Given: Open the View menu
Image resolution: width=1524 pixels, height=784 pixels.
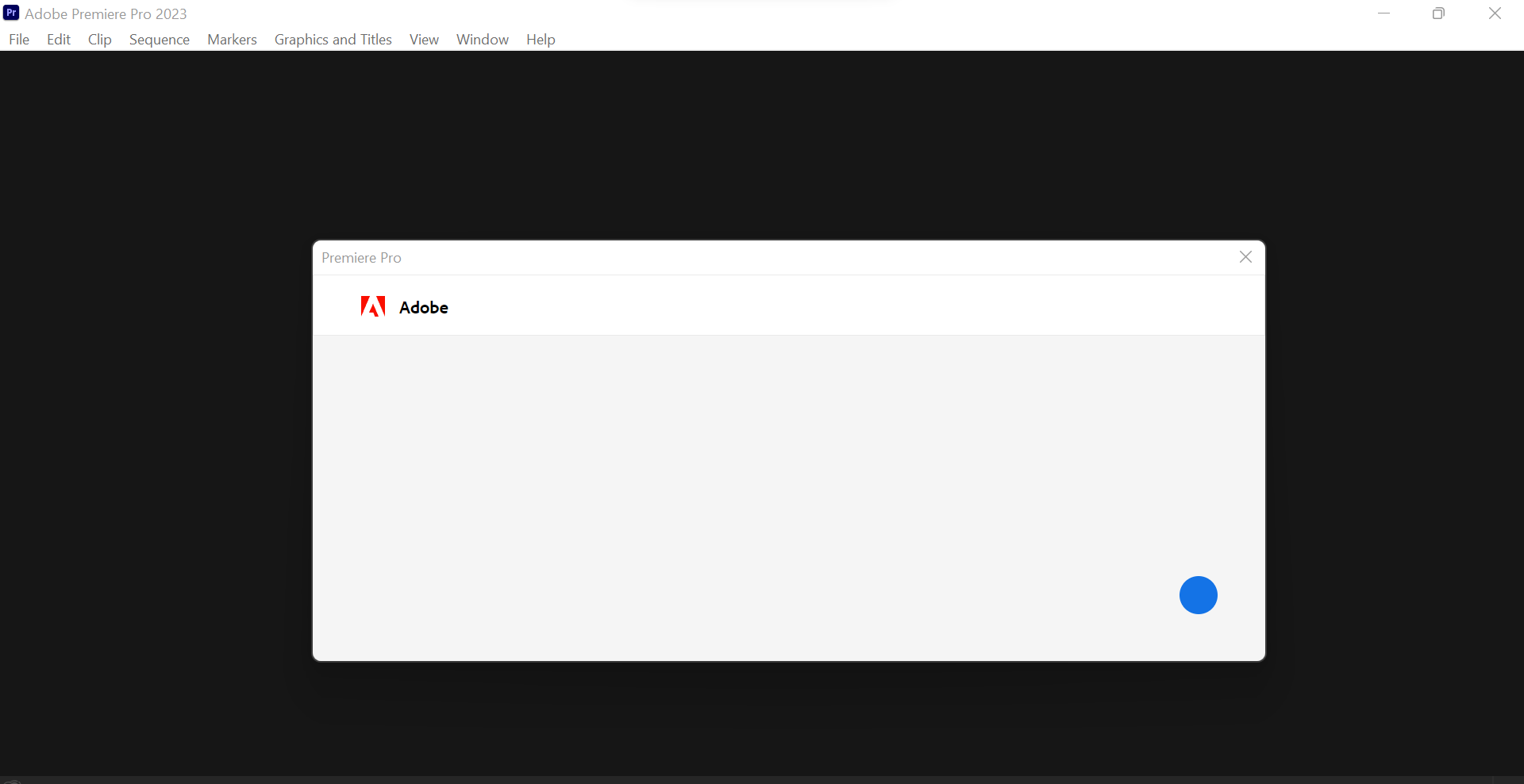Looking at the screenshot, I should pyautogui.click(x=423, y=40).
